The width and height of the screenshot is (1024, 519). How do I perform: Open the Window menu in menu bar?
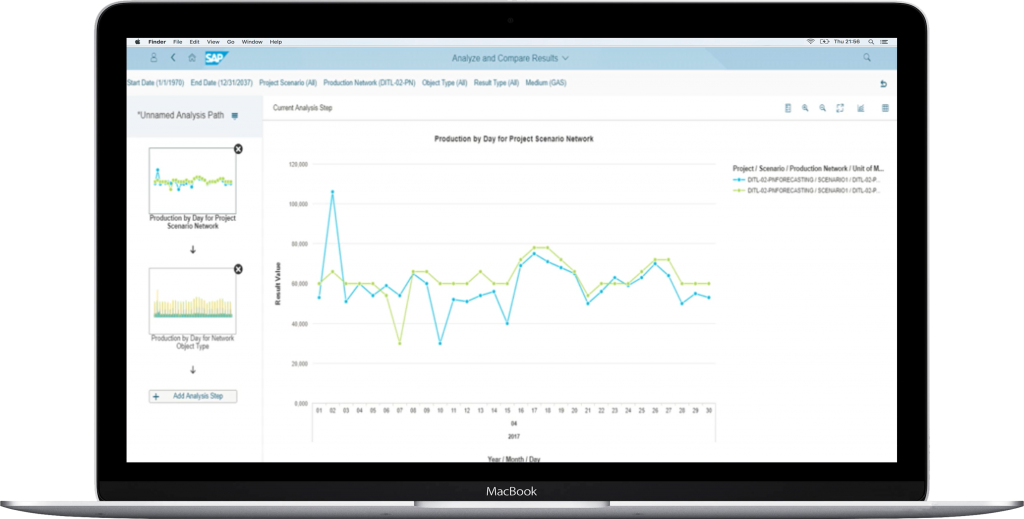(252, 42)
